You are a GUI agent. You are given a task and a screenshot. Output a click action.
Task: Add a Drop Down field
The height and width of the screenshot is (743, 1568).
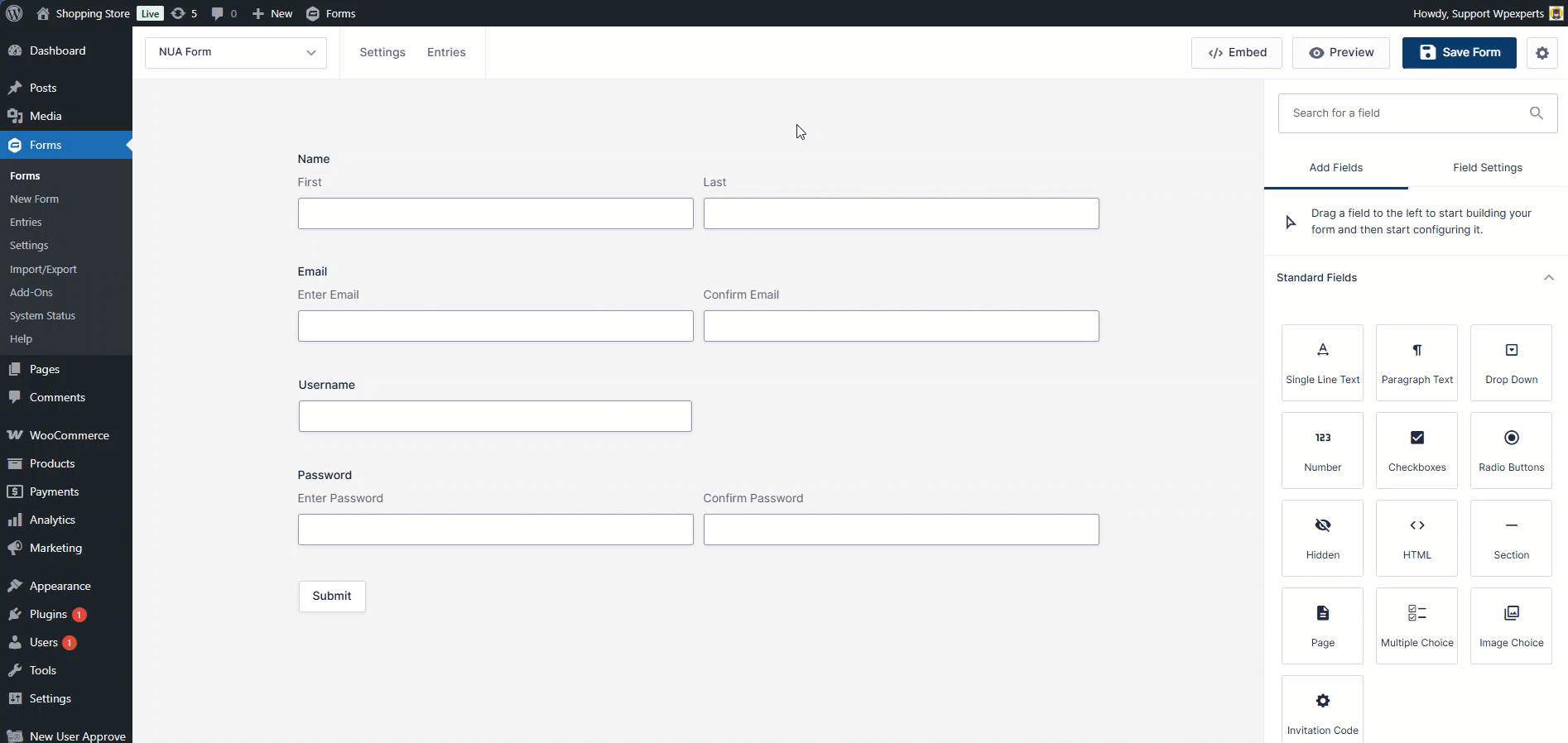(1511, 362)
